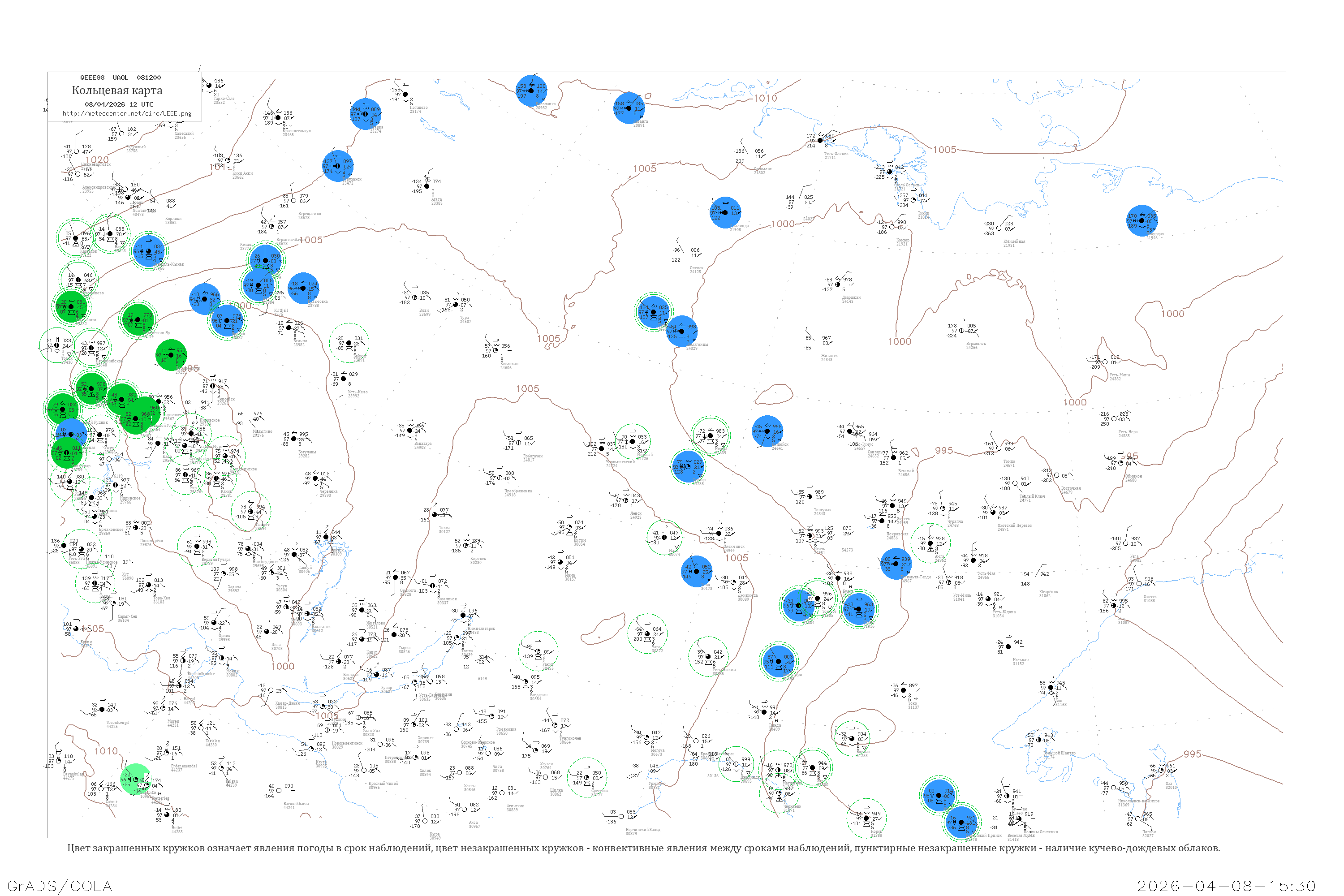This screenshot has width=1344, height=896.
Task: Click the blue Игарка station marker
Action: 366,114
